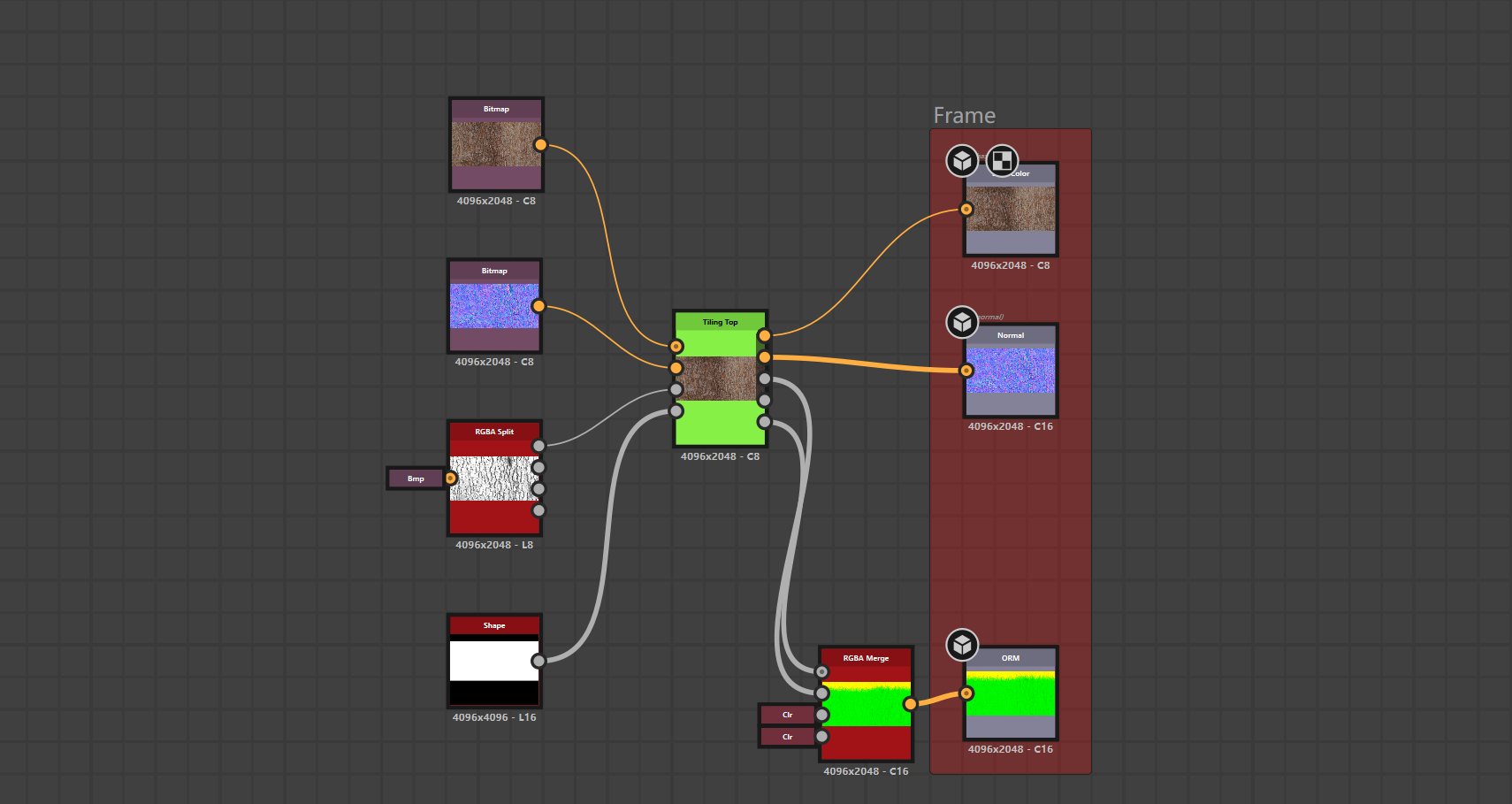This screenshot has height=804, width=1512.
Task: Select the lower Clr node
Action: [x=787, y=737]
